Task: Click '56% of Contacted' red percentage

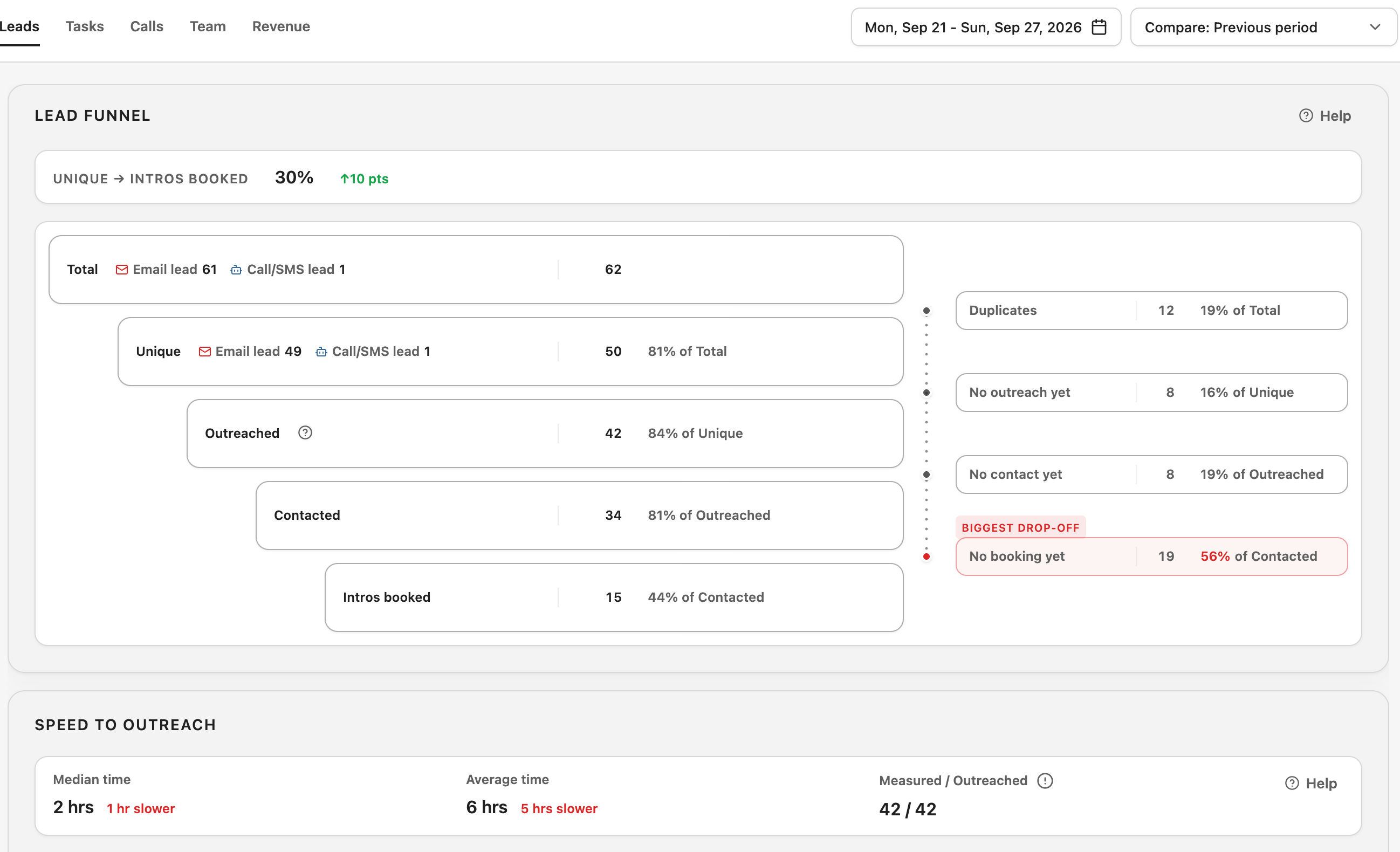Action: (1259, 556)
